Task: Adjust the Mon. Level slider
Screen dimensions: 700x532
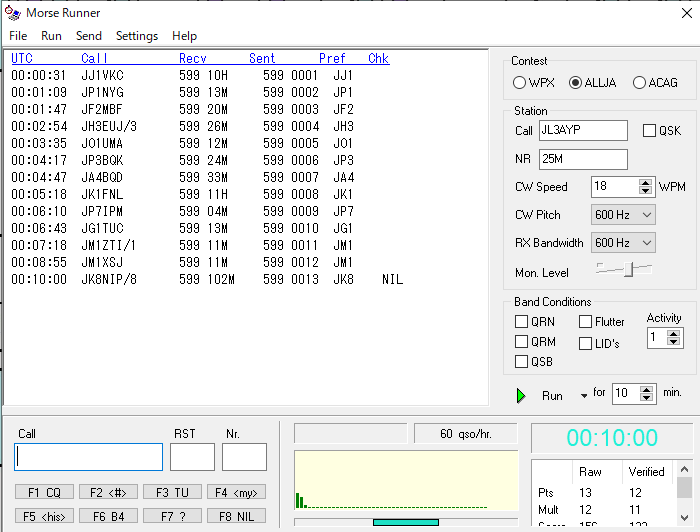Action: click(629, 269)
